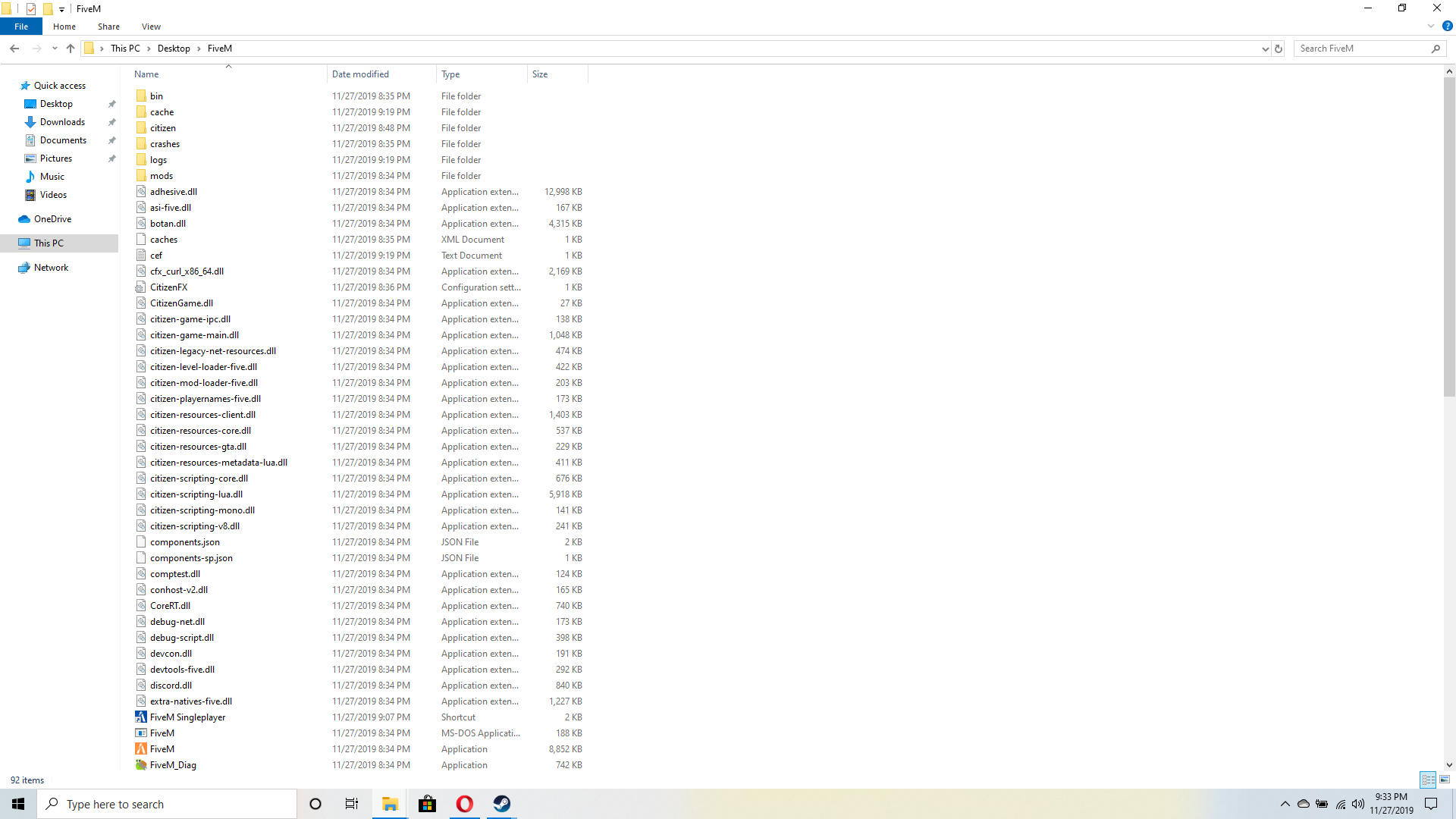Switch to details view layout
The width and height of the screenshot is (1456, 819).
click(x=1428, y=780)
